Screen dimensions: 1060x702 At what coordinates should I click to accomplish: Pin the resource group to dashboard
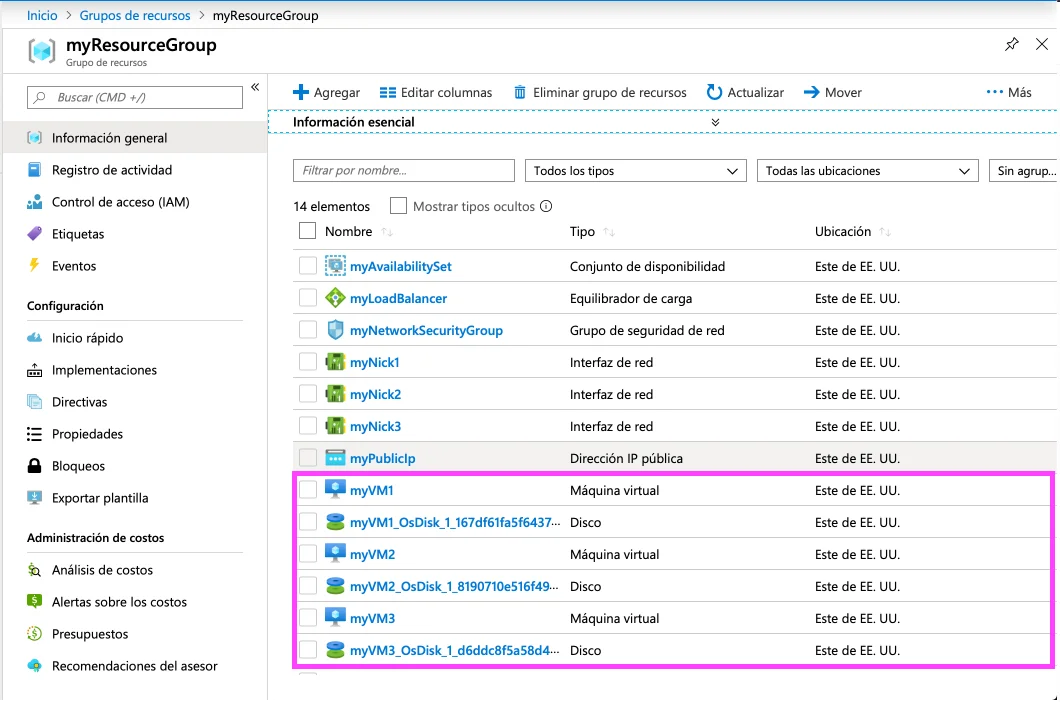click(1011, 45)
